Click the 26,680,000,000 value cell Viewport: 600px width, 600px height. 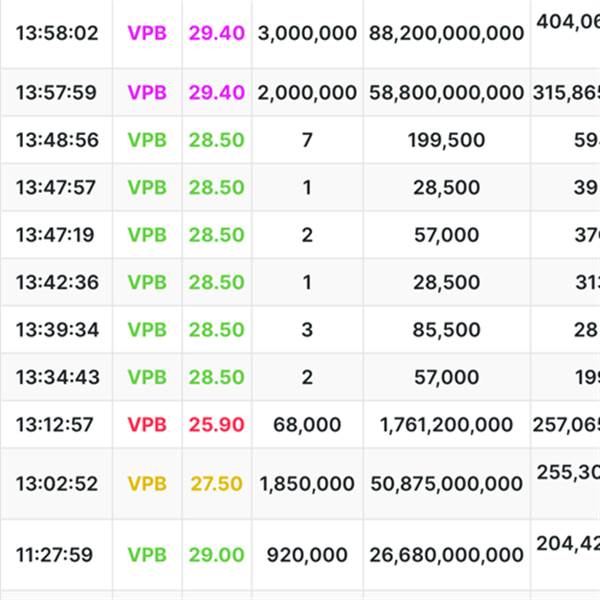446,555
